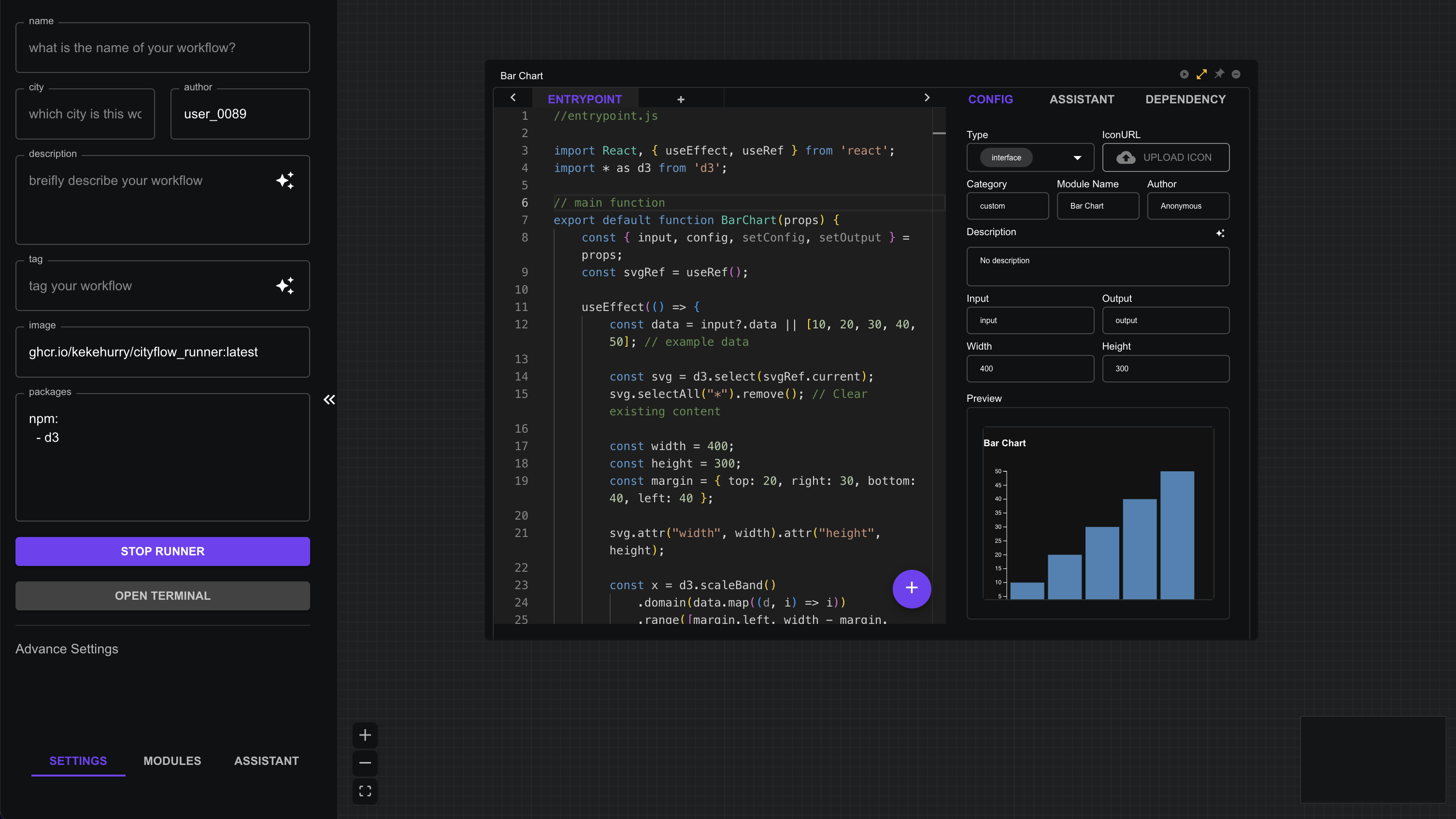Click line 9 'const svgRef = useRef();'
The height and width of the screenshot is (819, 1456).
[x=665, y=272]
